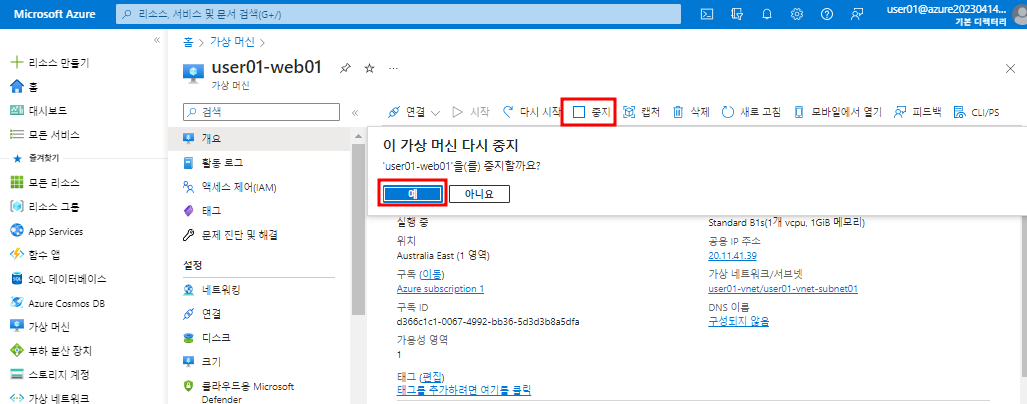Click the 삭제 delete button

tap(692, 112)
